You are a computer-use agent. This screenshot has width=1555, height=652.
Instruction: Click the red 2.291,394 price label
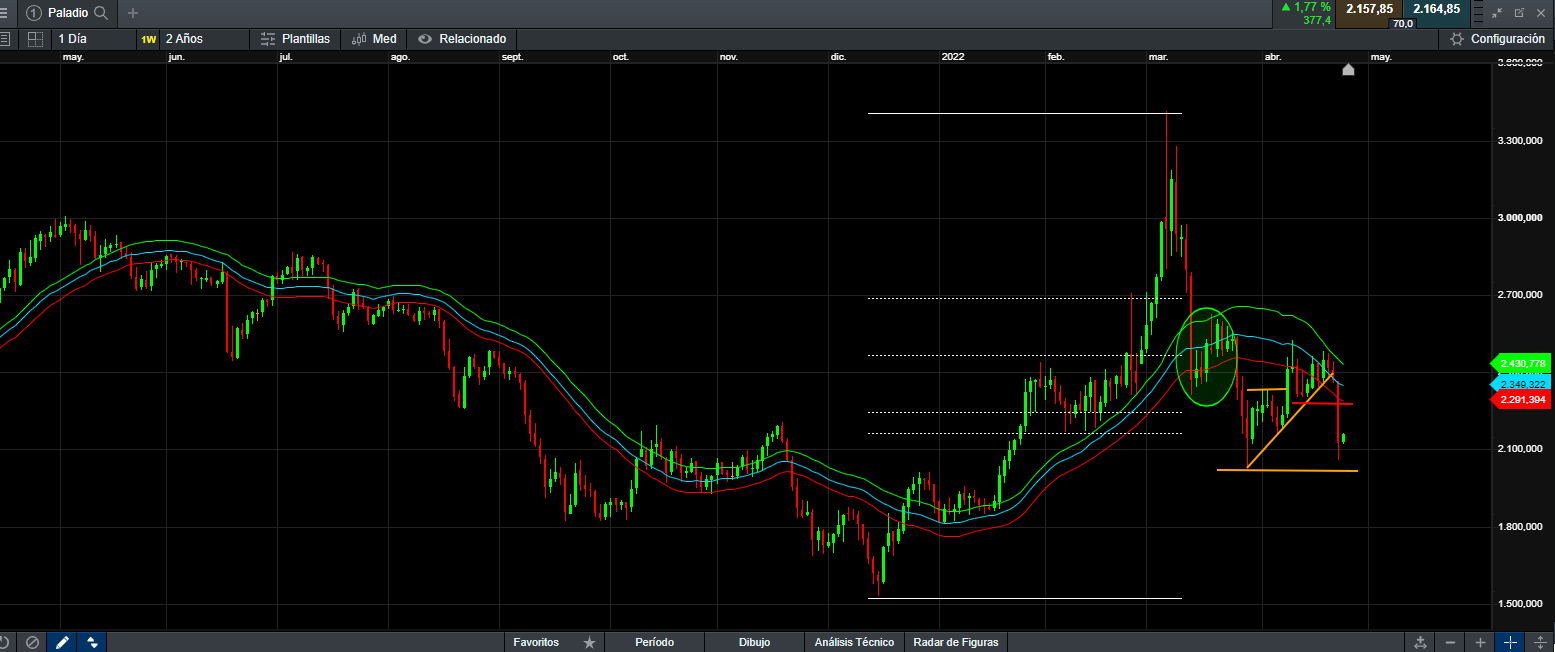(1519, 400)
